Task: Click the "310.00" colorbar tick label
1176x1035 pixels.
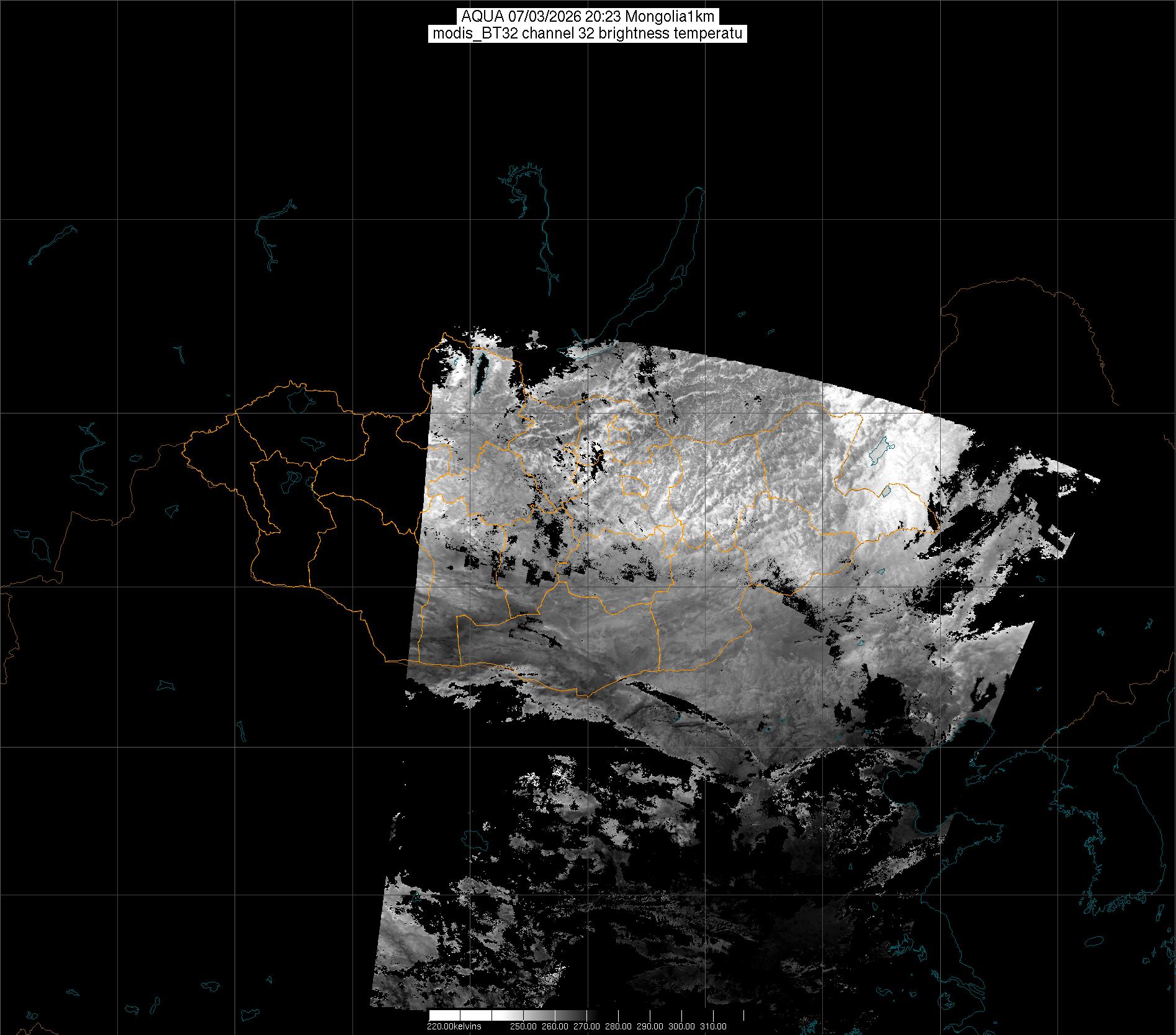Action: (x=713, y=1026)
